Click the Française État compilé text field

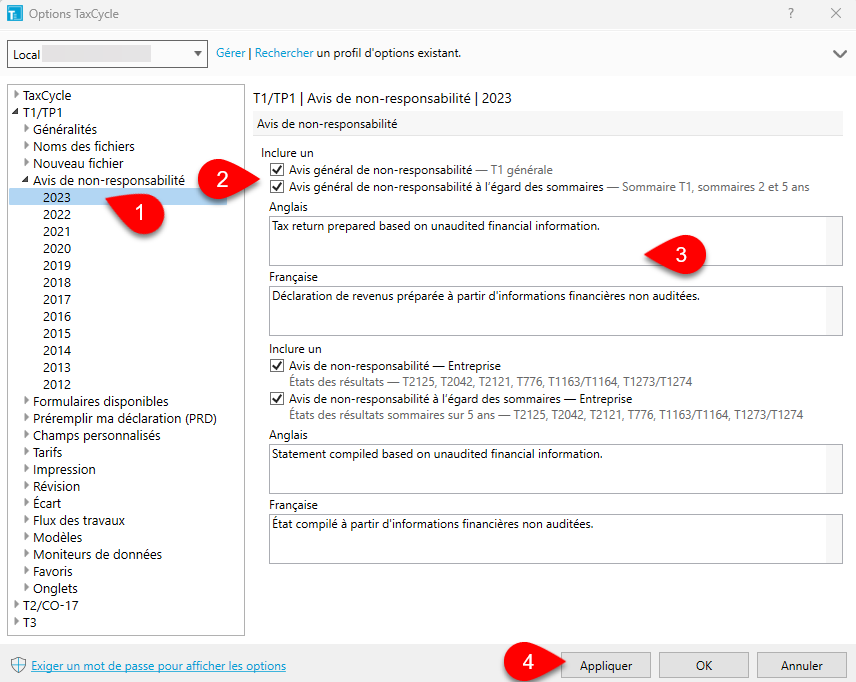pos(555,538)
